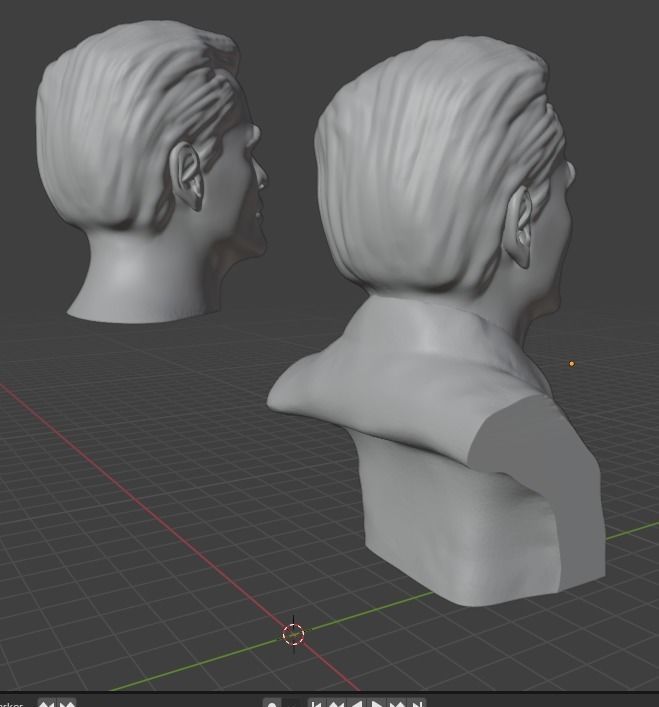Play the animation forward
This screenshot has width=659, height=707.
[376, 702]
